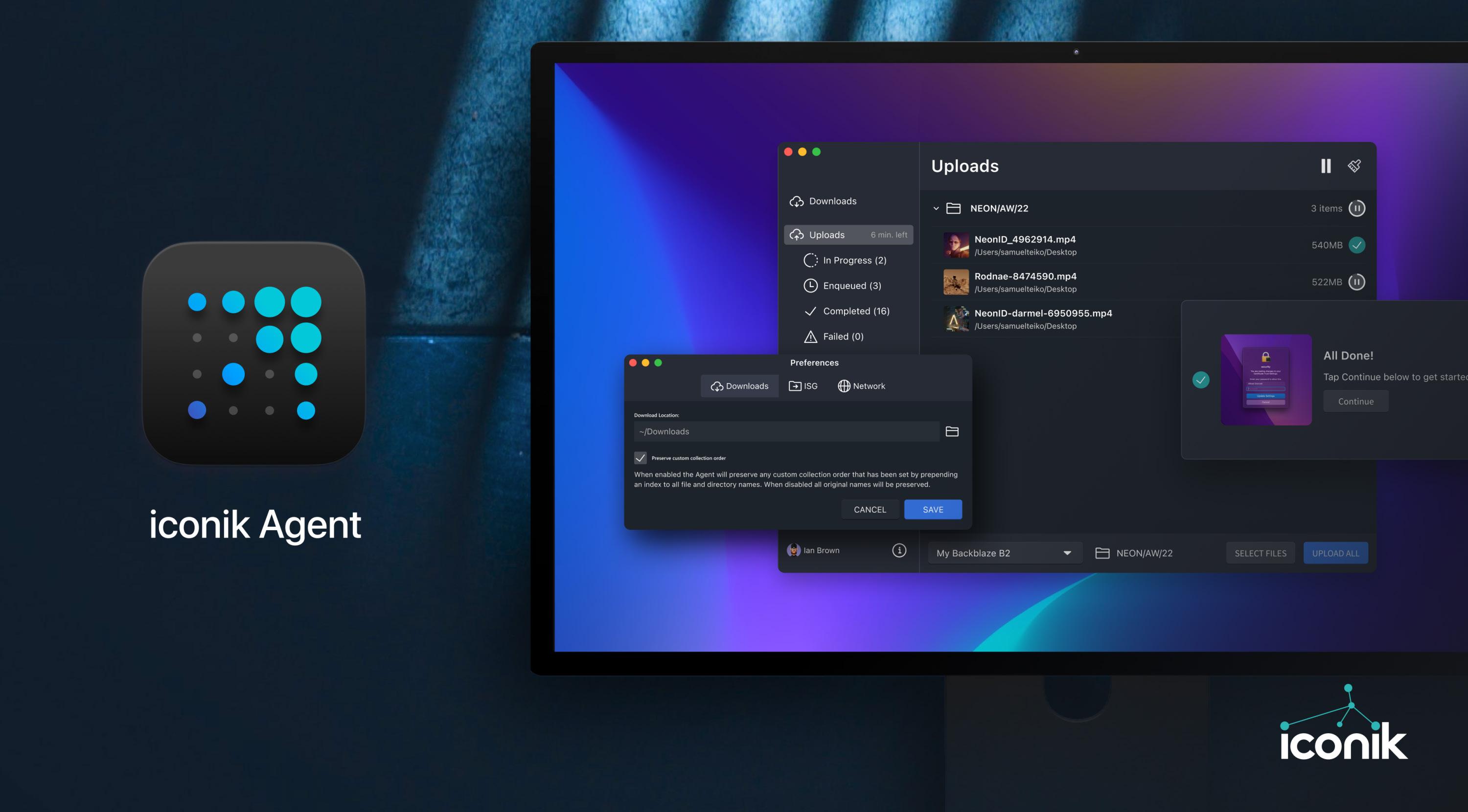Image resolution: width=1468 pixels, height=812 pixels.
Task: Pause the Rodnae-8474590.mp4 upload
Action: point(1357,281)
